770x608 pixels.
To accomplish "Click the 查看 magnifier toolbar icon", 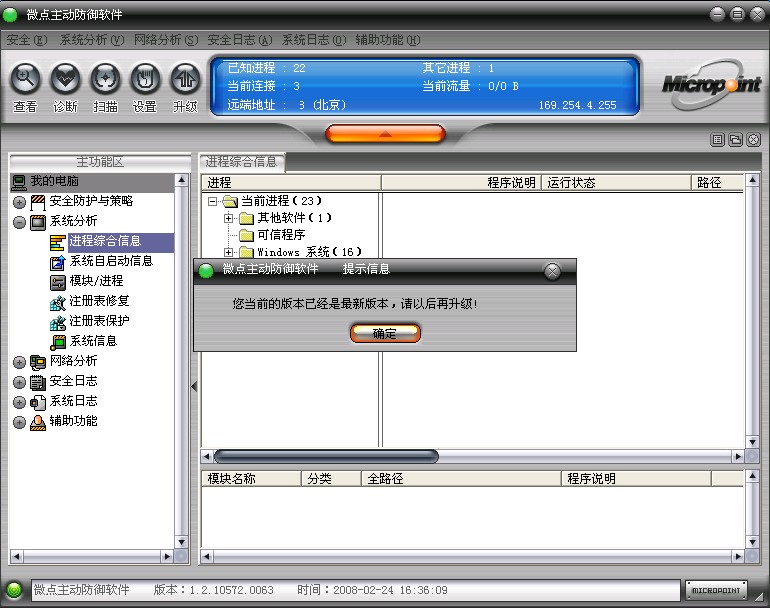I will coord(26,79).
